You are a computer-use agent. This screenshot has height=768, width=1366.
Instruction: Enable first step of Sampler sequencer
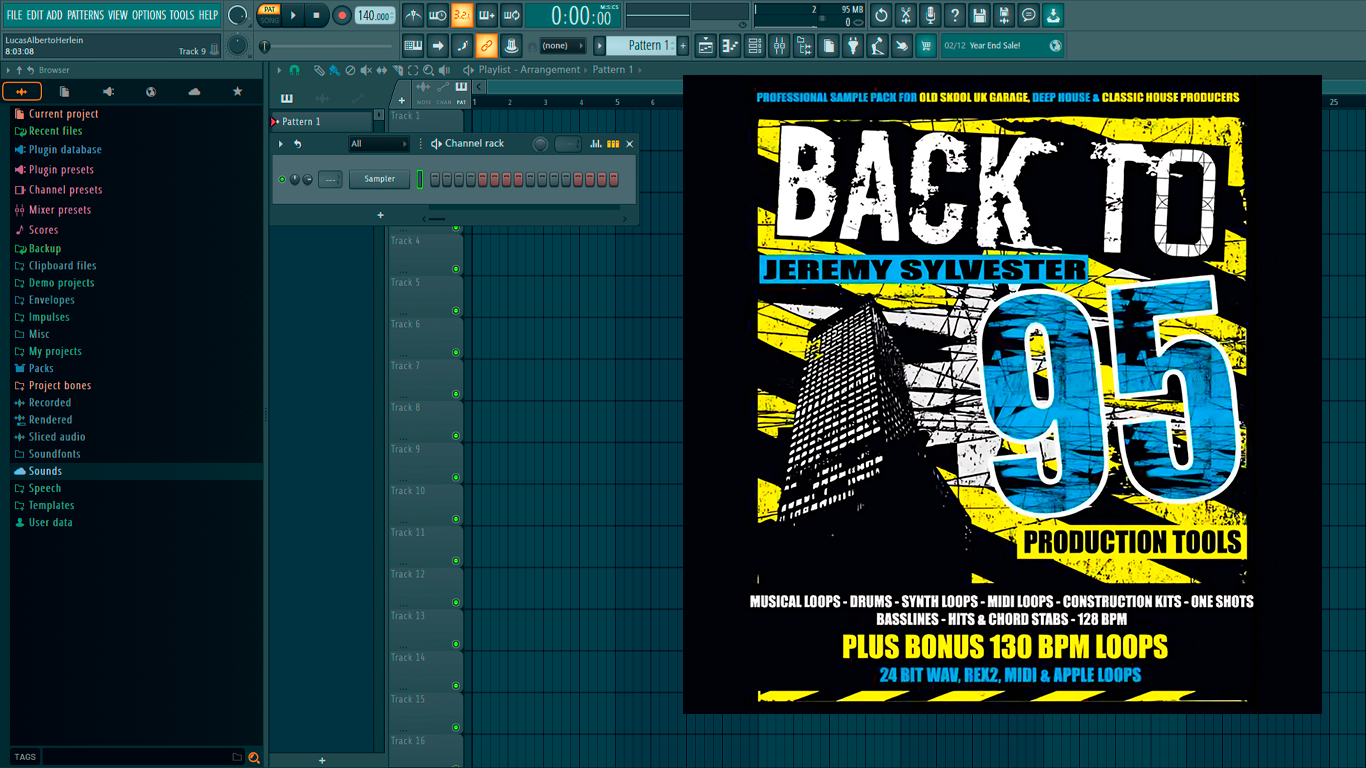(x=435, y=179)
